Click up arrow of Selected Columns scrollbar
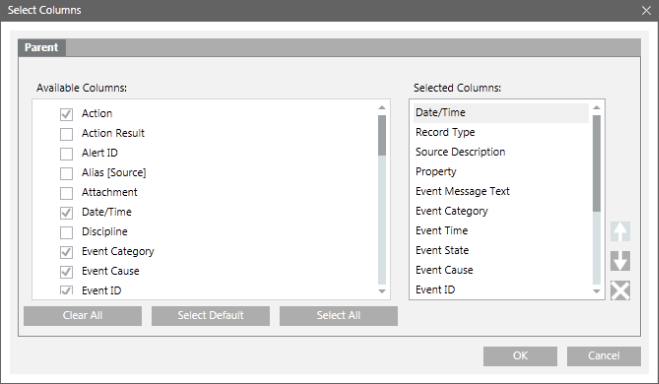The image size is (659, 384). [596, 108]
